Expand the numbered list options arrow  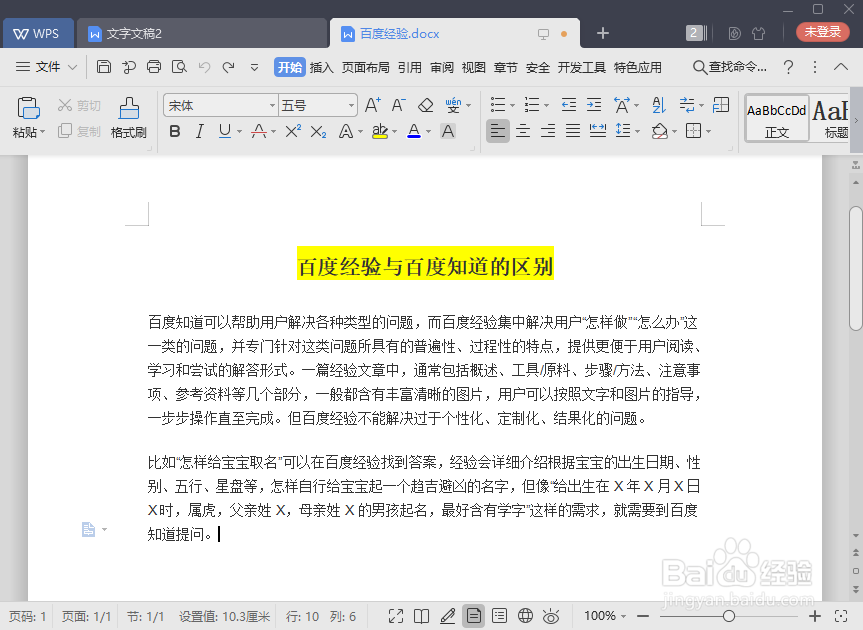click(547, 105)
